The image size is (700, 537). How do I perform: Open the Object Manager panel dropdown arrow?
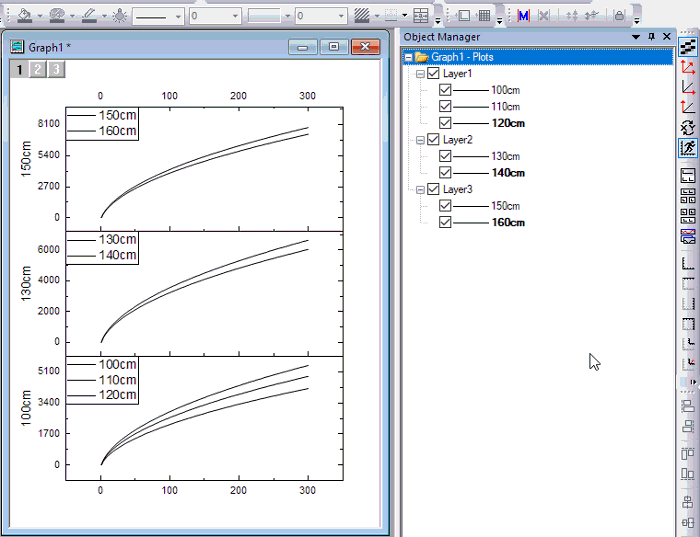pyautogui.click(x=636, y=37)
